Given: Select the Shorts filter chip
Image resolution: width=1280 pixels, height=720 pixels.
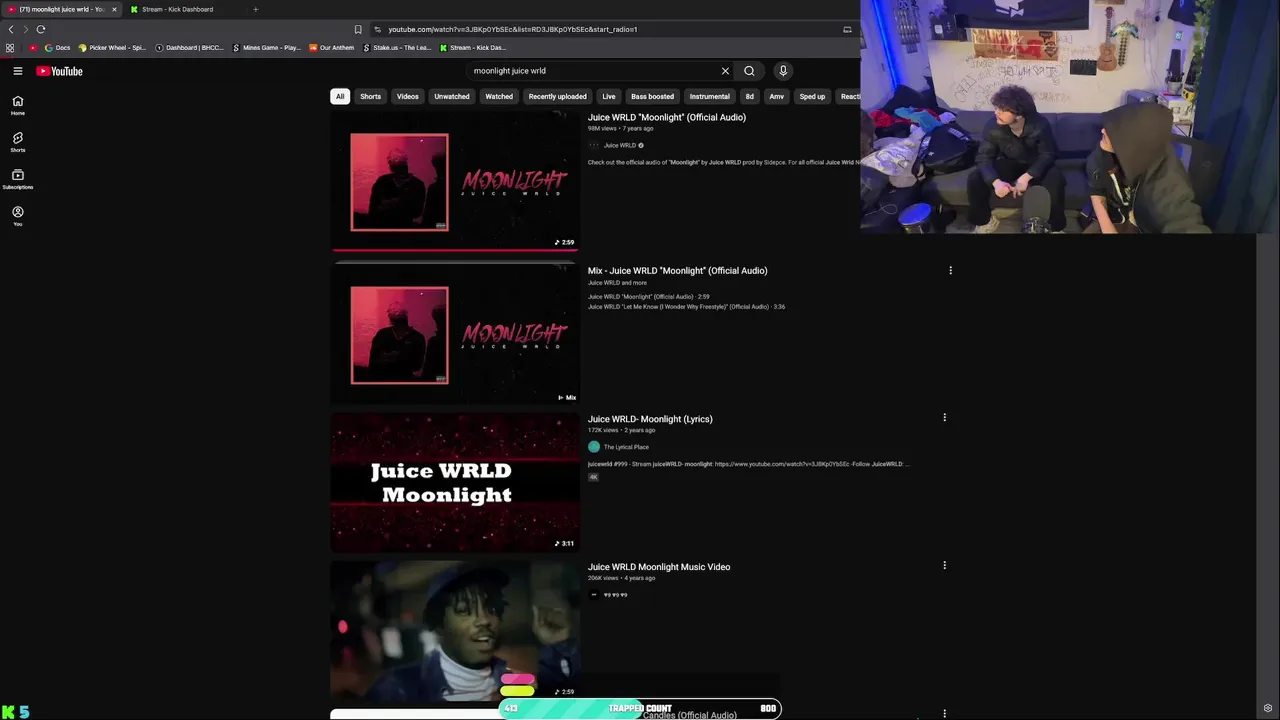Looking at the screenshot, I should pyautogui.click(x=371, y=97).
